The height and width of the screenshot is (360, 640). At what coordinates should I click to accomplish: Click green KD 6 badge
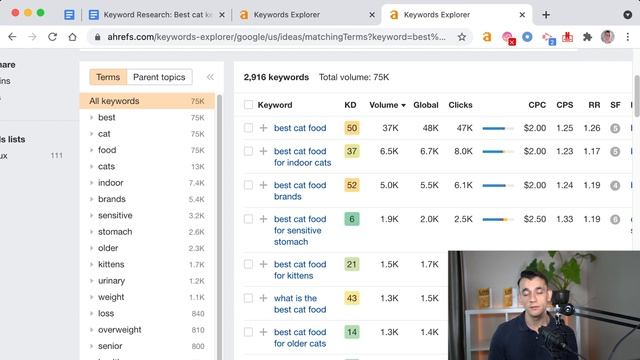pyautogui.click(x=352, y=219)
